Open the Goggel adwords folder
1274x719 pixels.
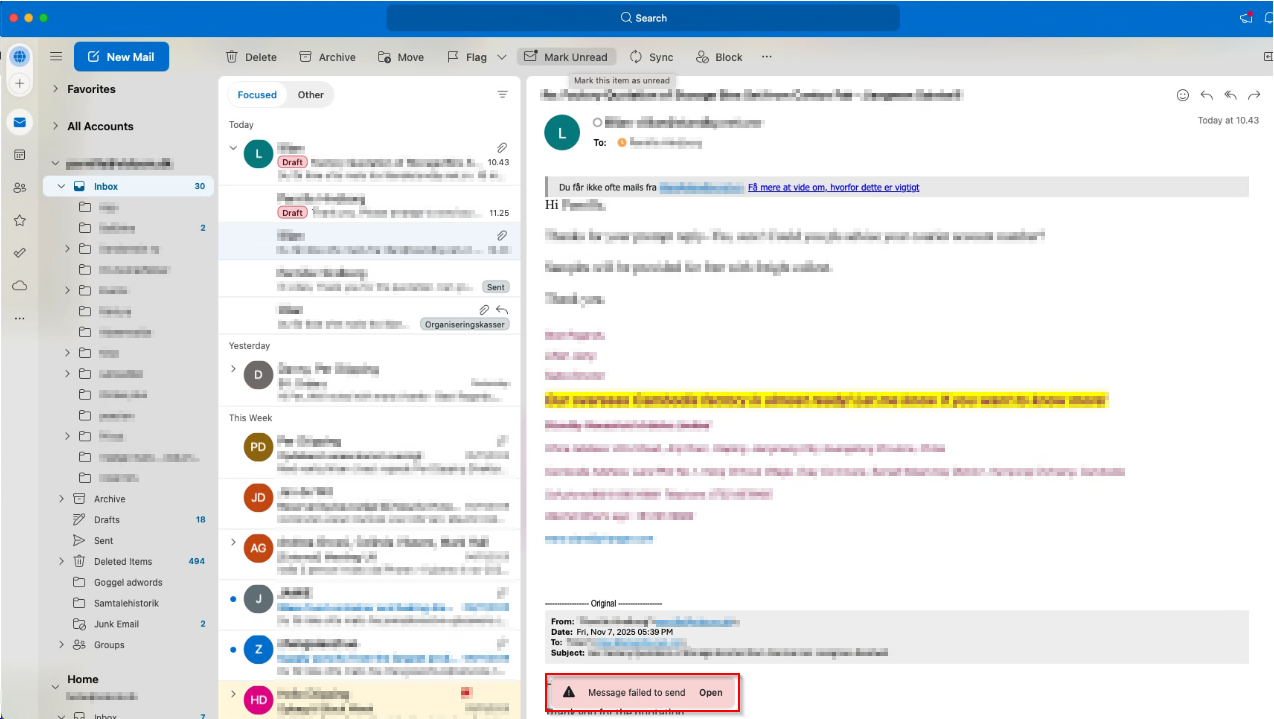click(x=128, y=582)
